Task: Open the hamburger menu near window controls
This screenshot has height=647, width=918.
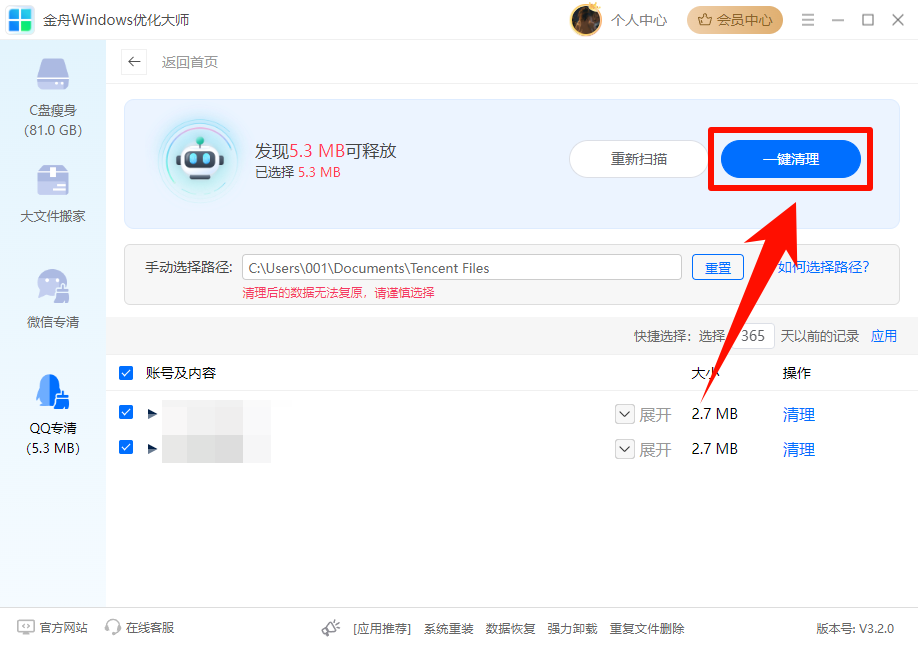Action: (807, 19)
